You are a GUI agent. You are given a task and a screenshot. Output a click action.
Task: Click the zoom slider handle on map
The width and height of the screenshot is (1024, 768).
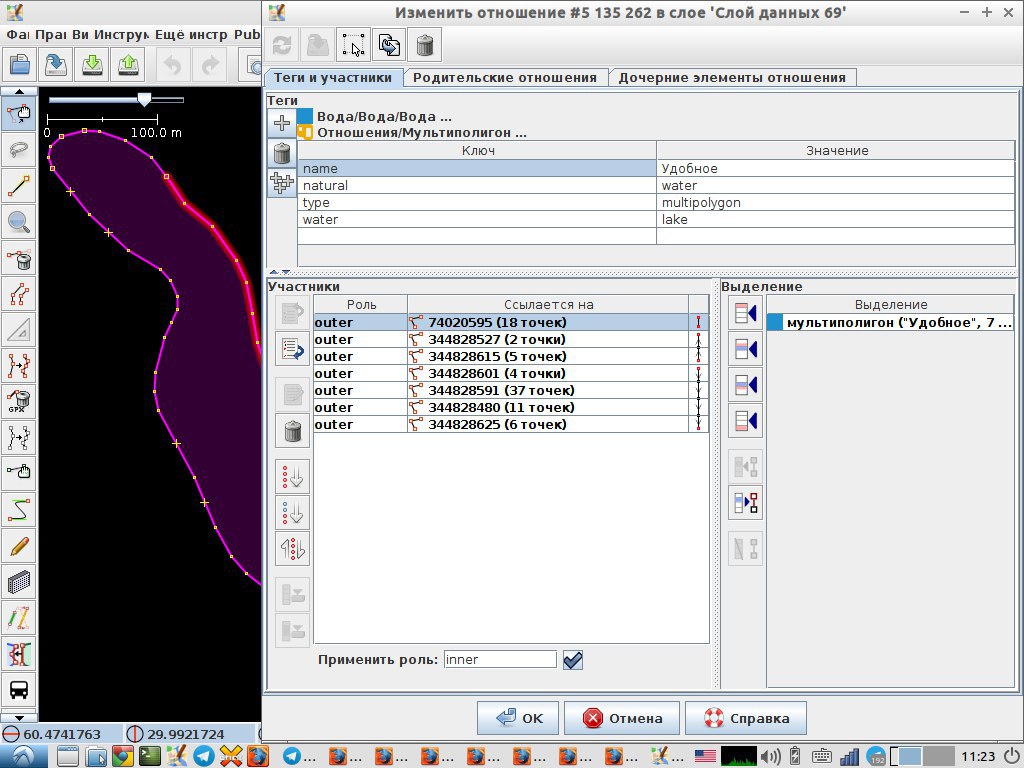(144, 99)
